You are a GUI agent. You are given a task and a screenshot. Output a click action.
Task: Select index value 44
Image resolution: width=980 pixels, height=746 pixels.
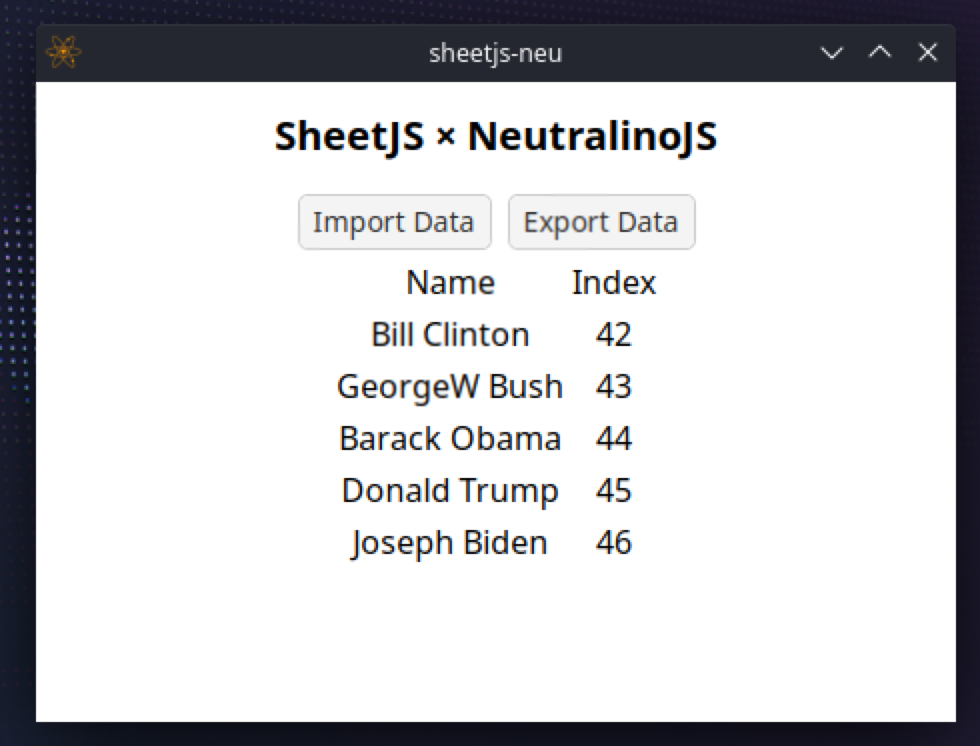tap(613, 438)
